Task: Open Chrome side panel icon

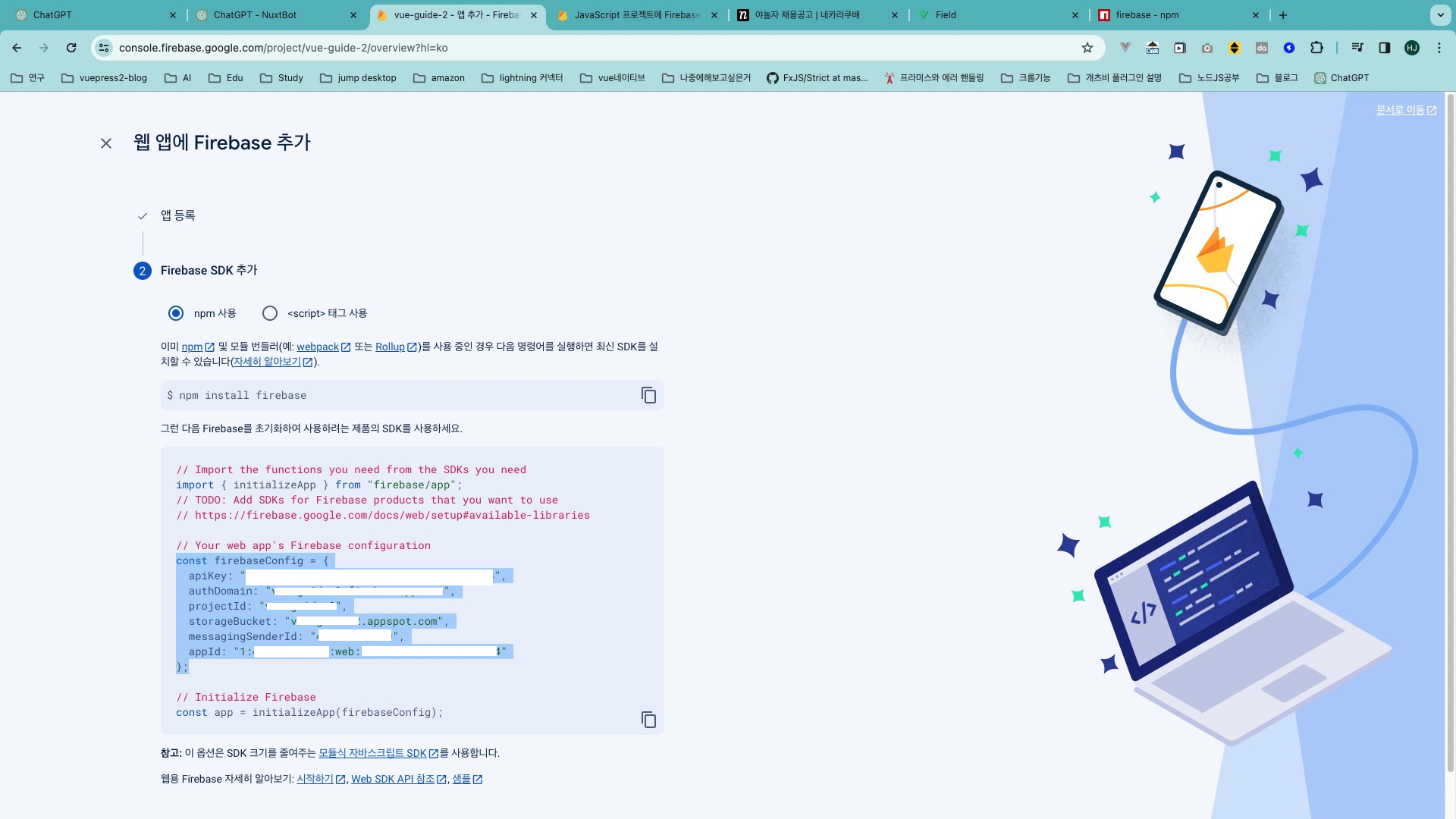Action: tap(1385, 48)
